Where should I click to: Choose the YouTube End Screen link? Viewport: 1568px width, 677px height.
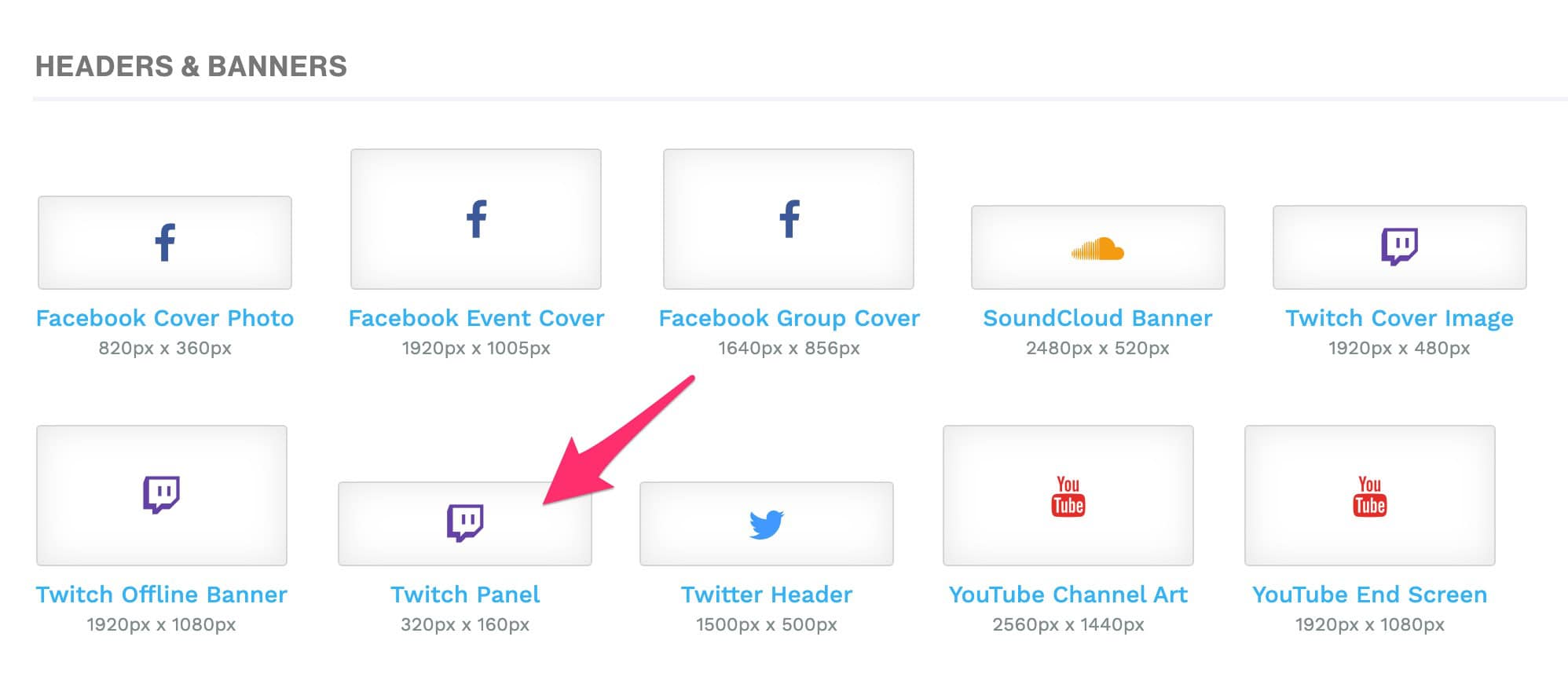coord(1369,595)
